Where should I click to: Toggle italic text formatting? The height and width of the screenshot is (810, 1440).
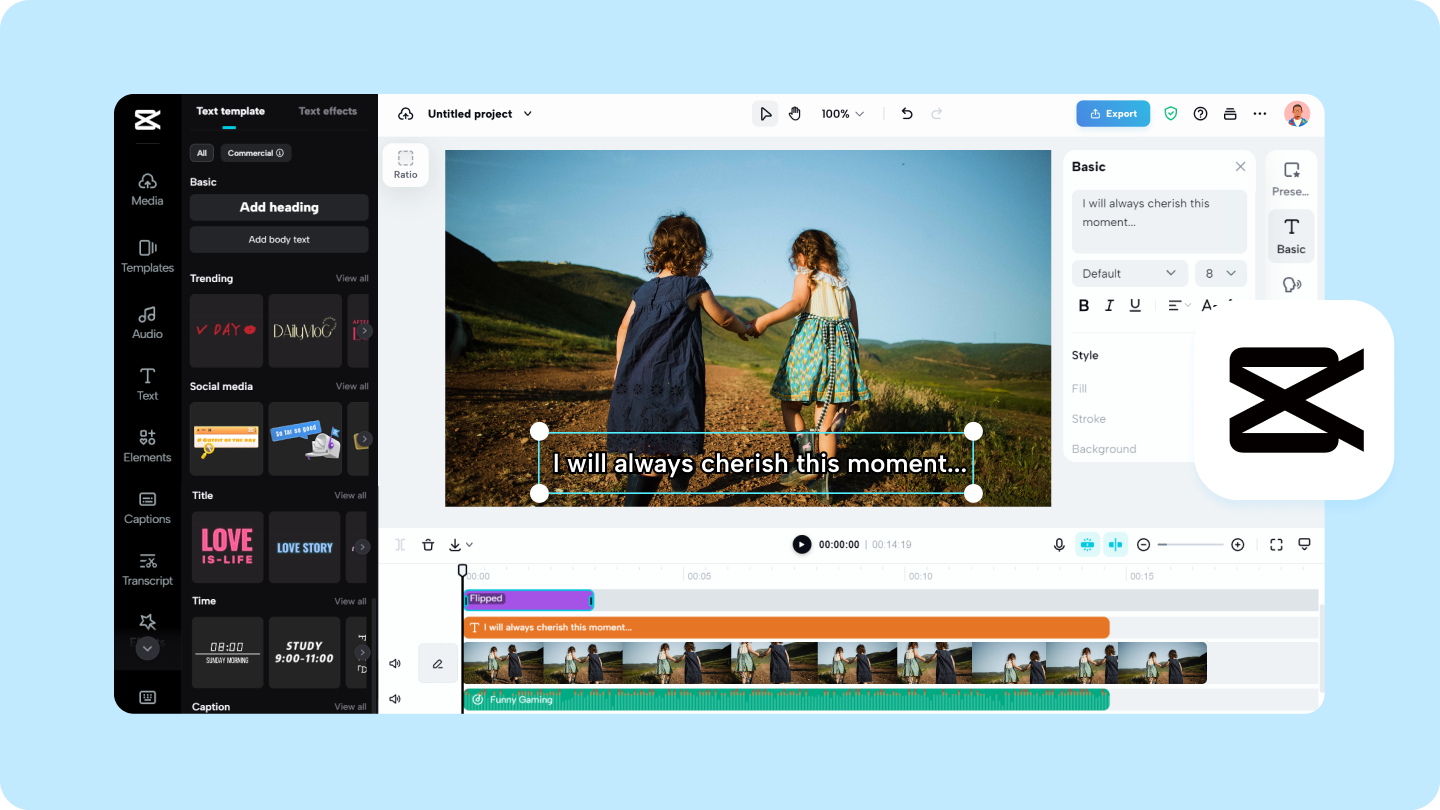coord(1109,305)
